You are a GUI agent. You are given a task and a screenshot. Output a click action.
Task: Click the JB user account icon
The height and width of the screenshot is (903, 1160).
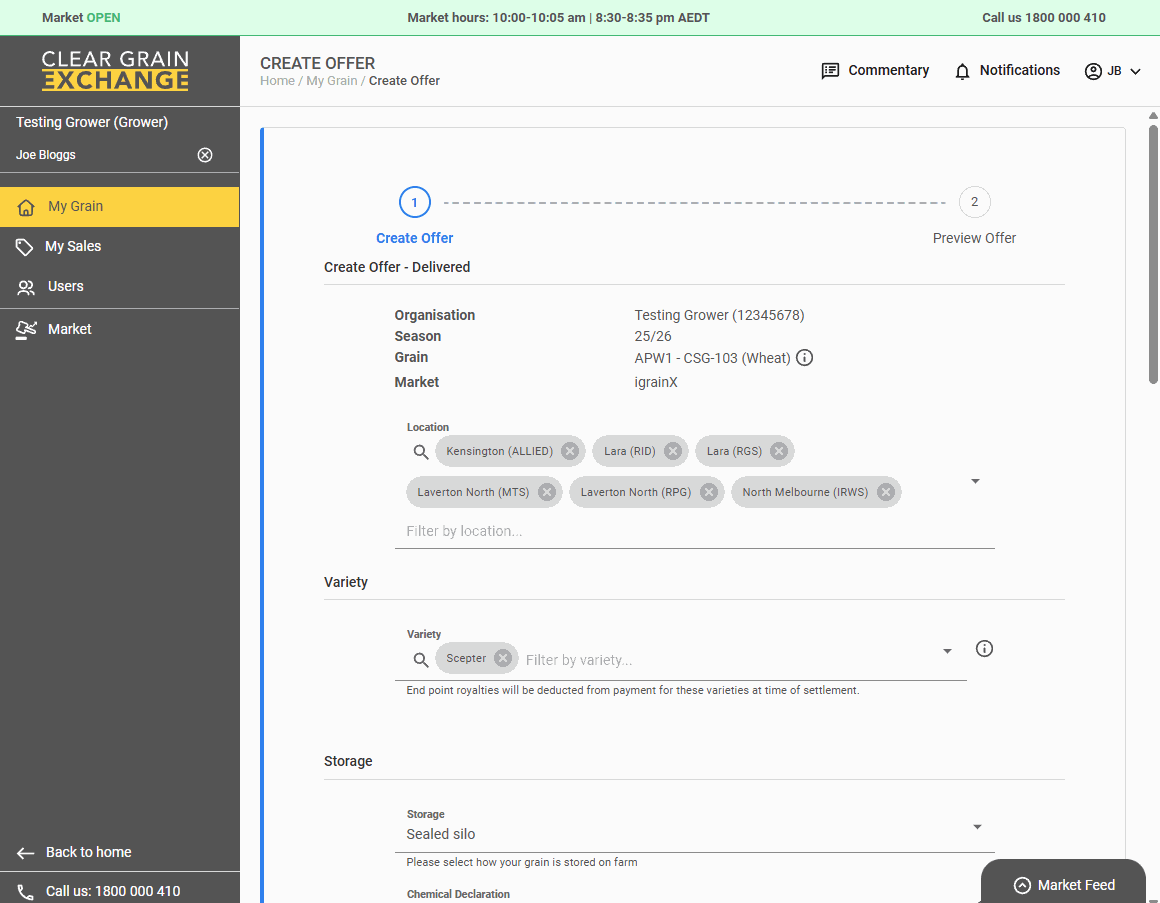pyautogui.click(x=1093, y=71)
